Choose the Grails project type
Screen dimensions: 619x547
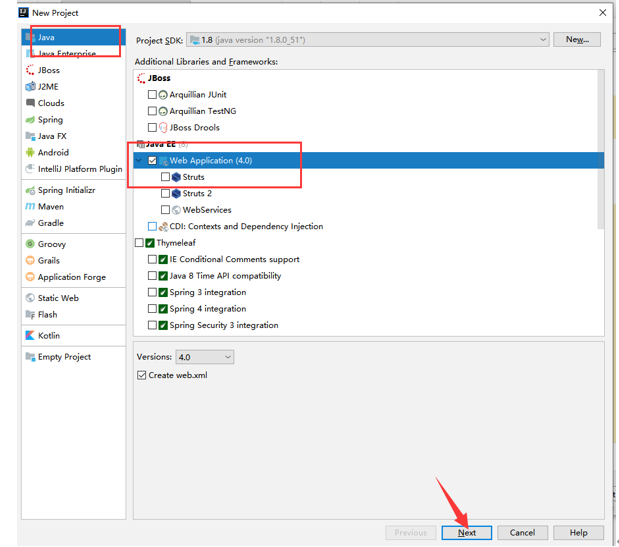click(73, 261)
